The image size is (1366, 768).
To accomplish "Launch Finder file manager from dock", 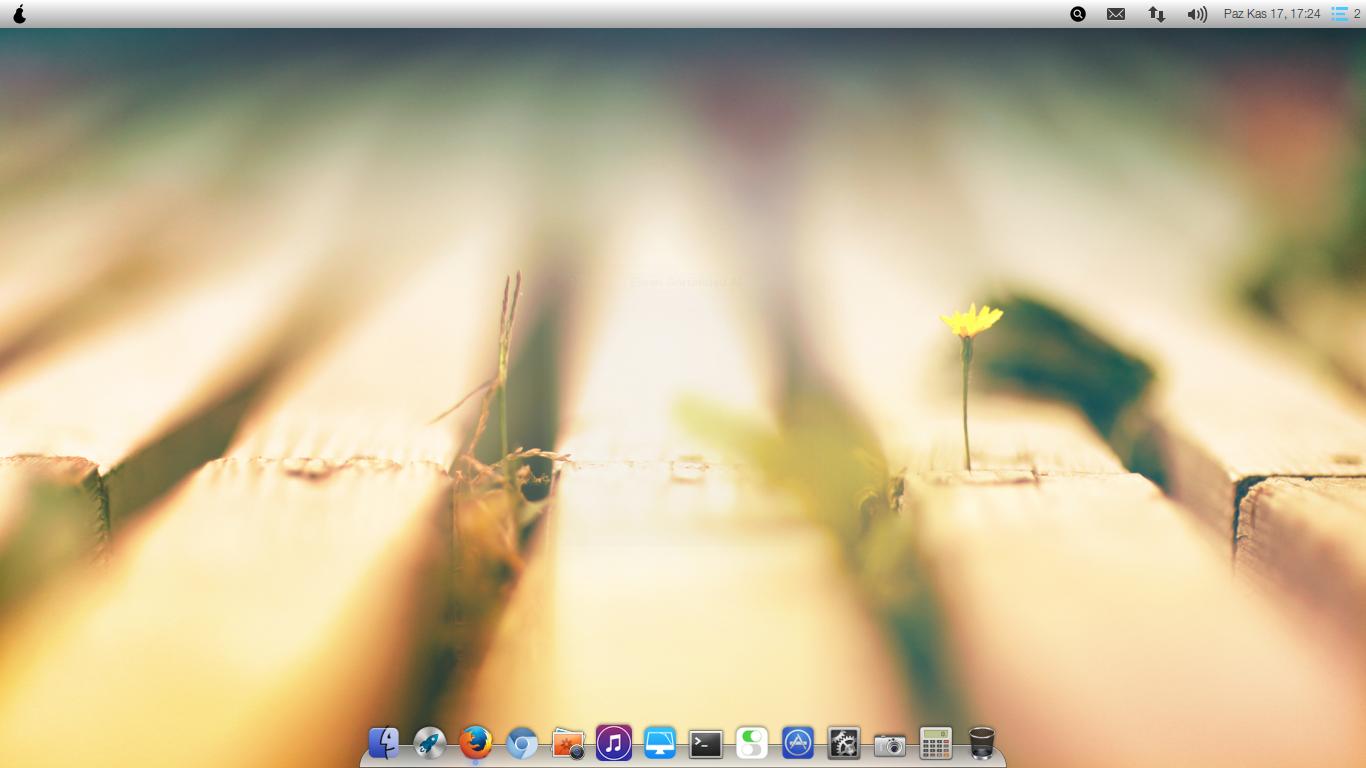I will pos(384,743).
